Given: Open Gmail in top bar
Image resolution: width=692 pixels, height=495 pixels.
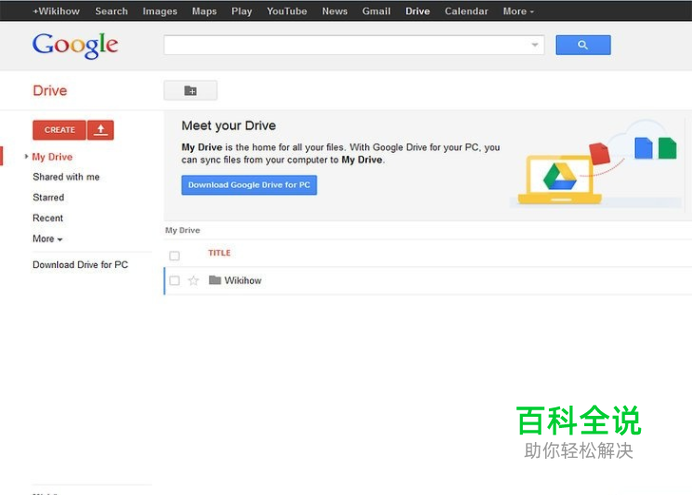Looking at the screenshot, I should [376, 11].
